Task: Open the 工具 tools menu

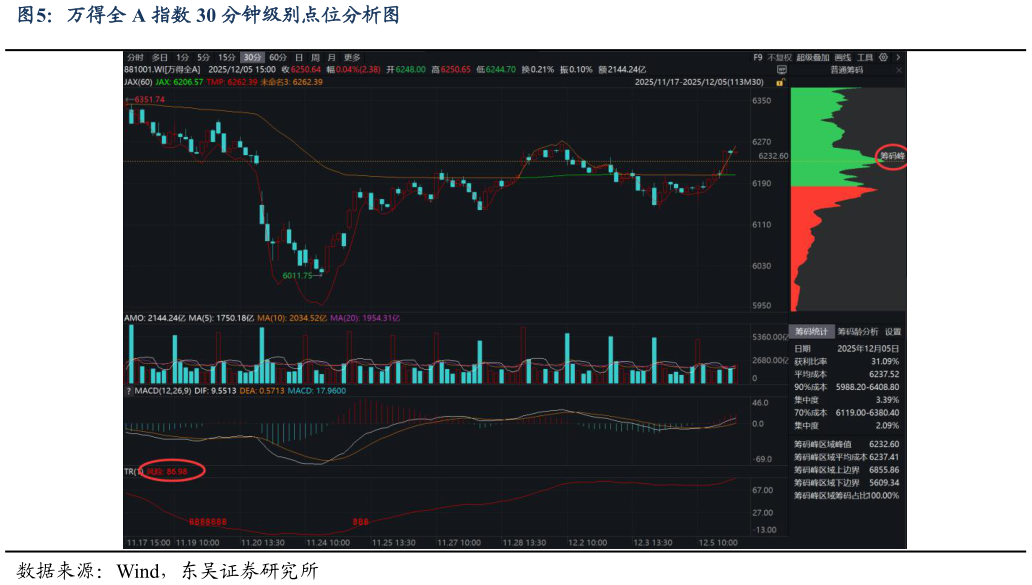Action: pyautogui.click(x=865, y=57)
